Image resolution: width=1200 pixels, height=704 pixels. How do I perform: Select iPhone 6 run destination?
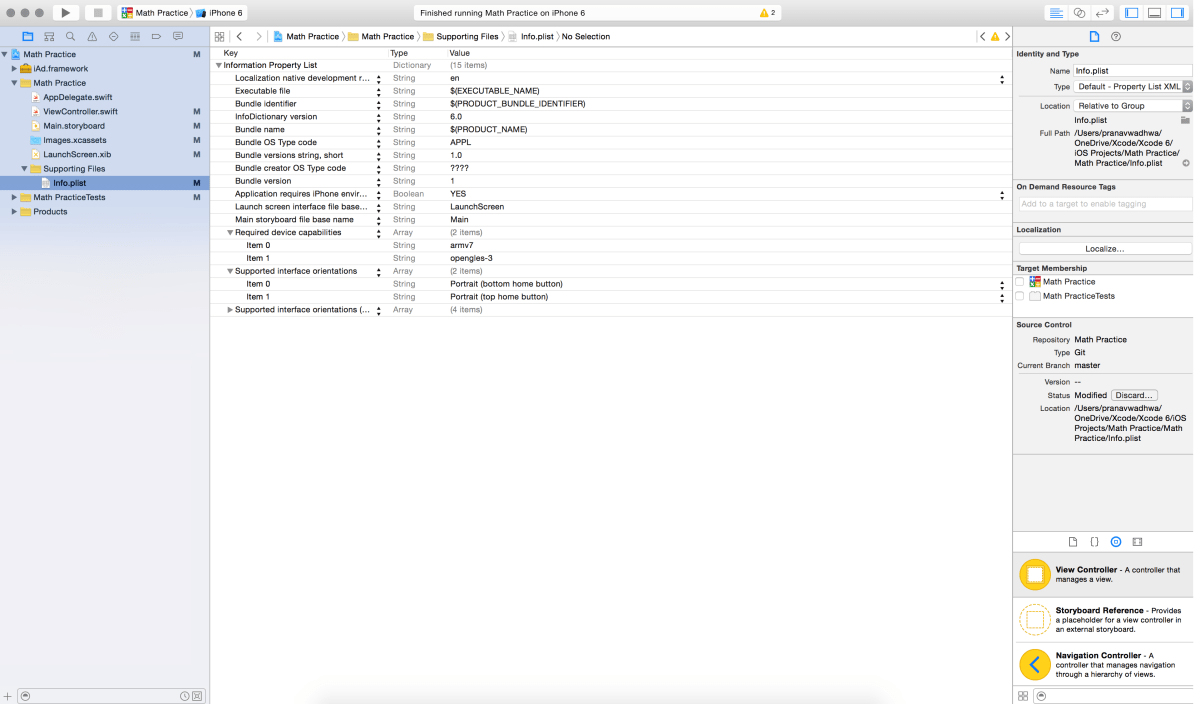pyautogui.click(x=219, y=13)
